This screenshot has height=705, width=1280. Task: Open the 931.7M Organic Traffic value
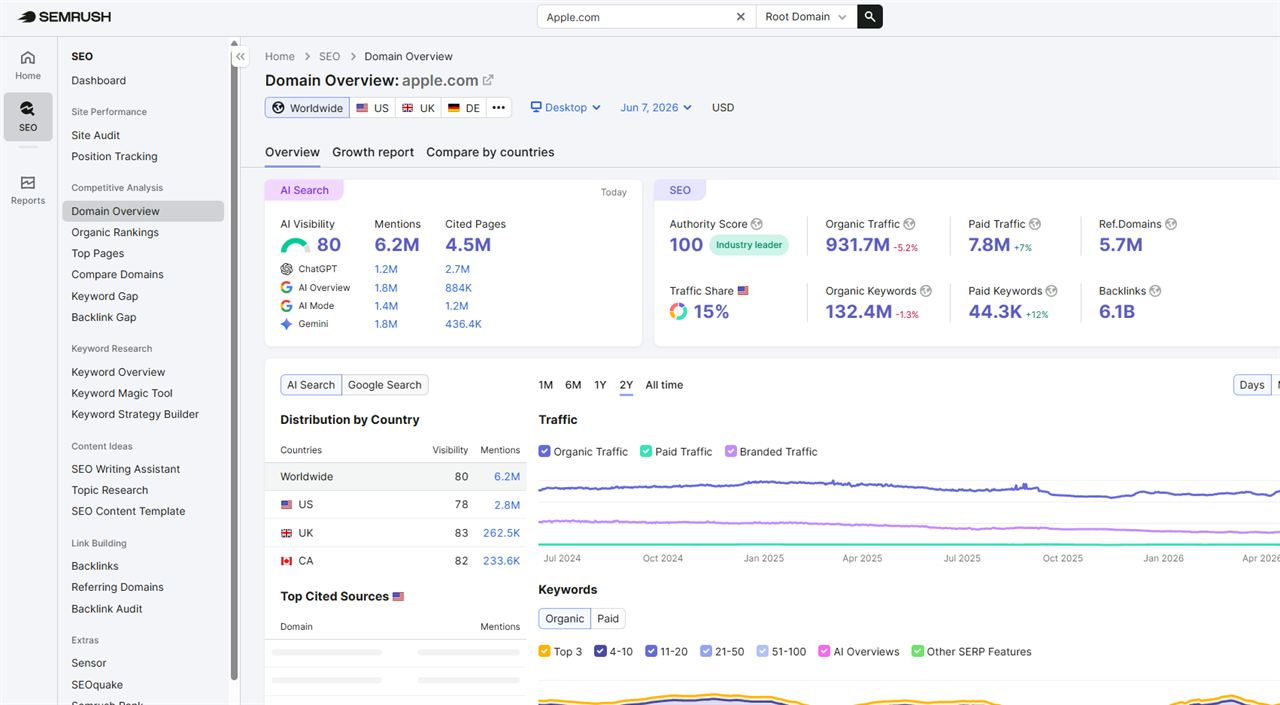857,245
